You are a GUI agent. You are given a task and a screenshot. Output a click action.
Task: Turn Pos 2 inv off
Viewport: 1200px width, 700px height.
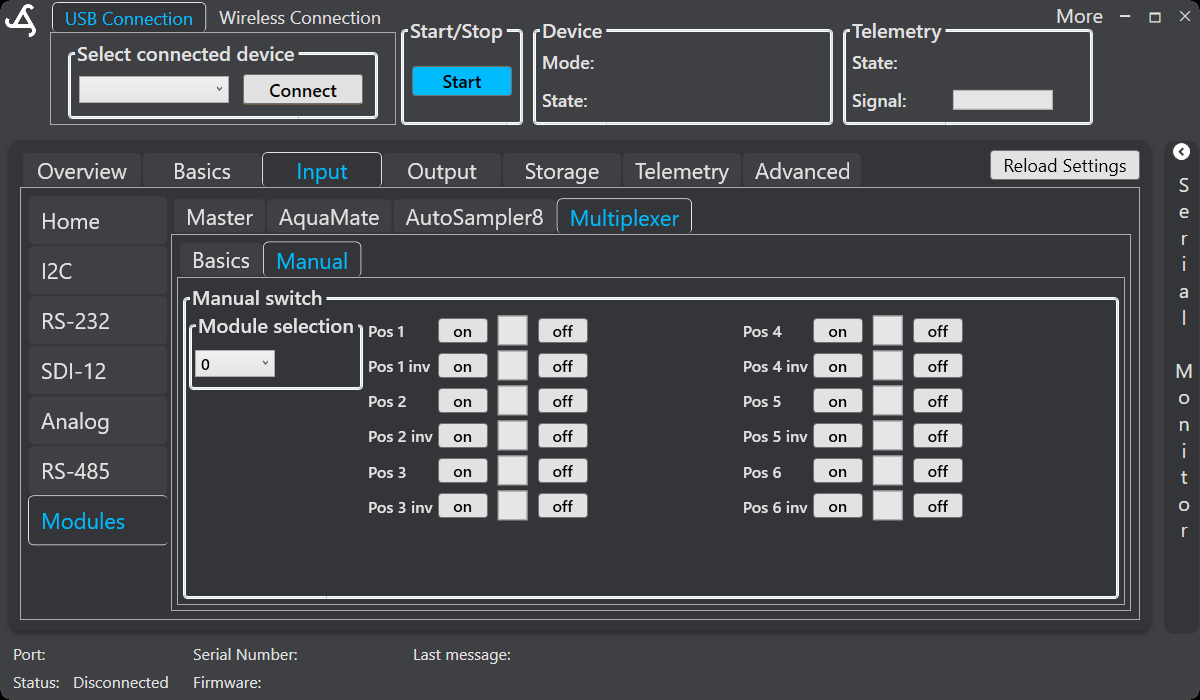pyautogui.click(x=563, y=436)
